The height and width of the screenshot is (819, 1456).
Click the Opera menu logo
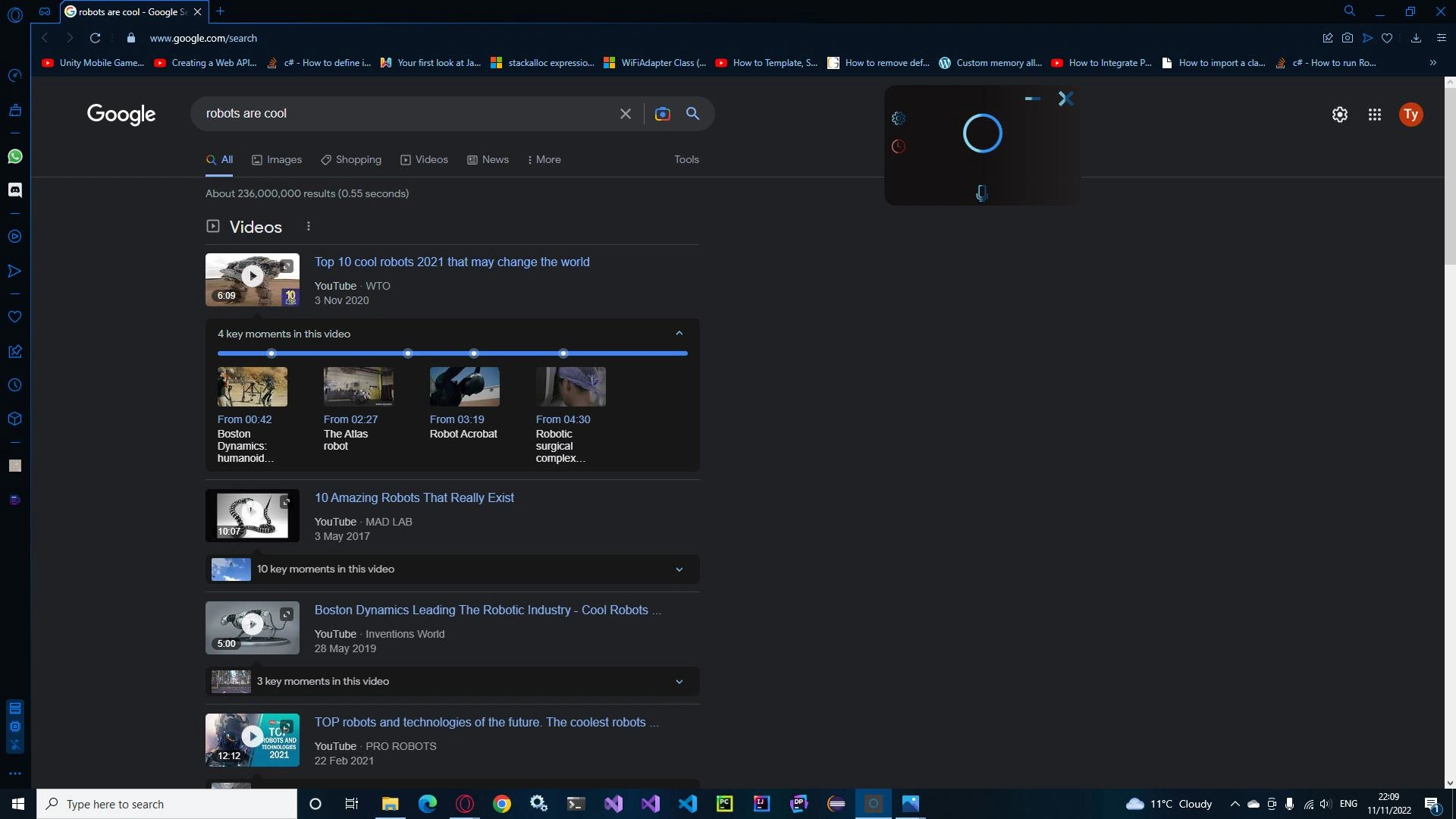click(x=14, y=14)
